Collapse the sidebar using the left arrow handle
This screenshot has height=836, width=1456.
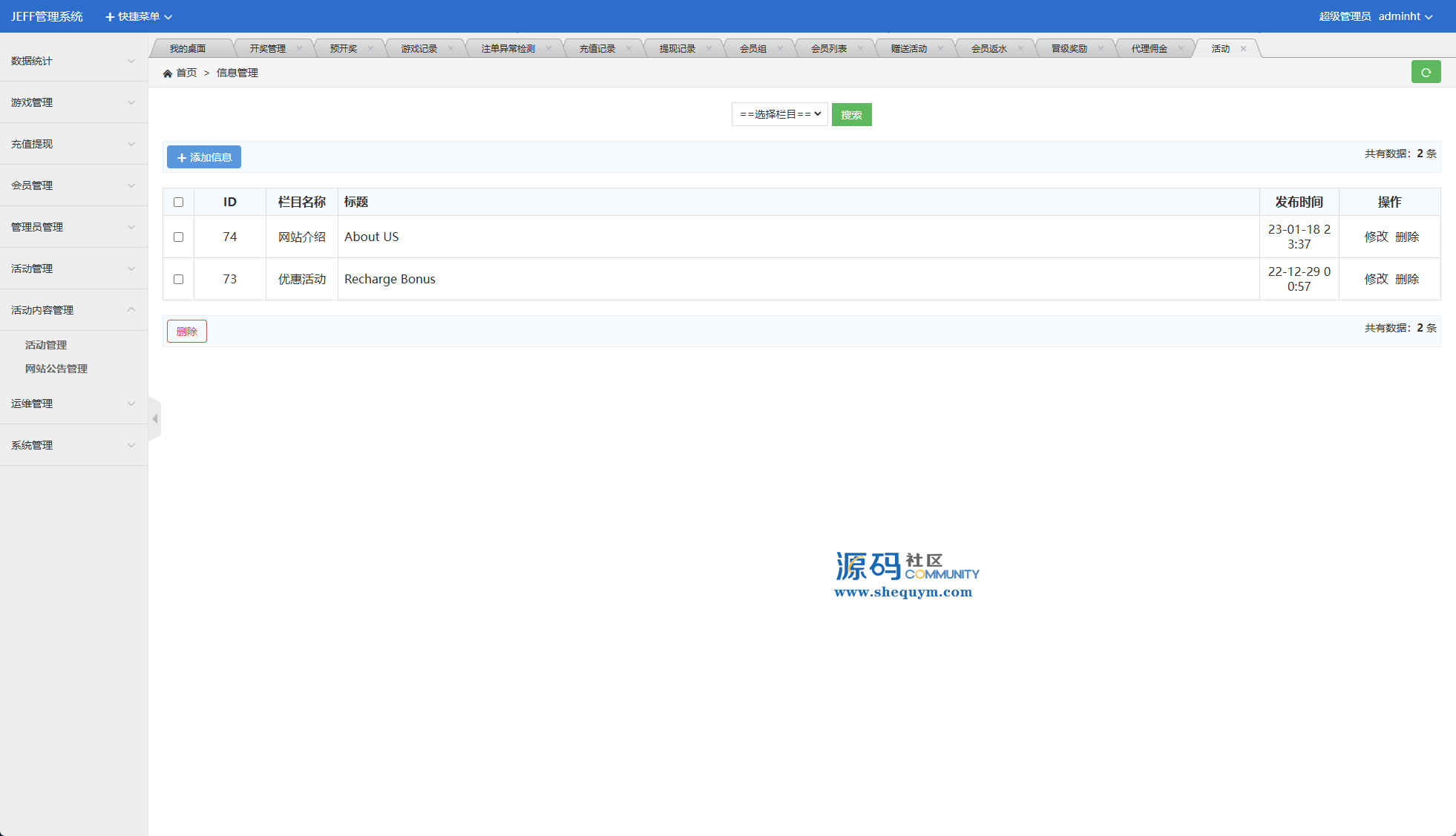pyautogui.click(x=154, y=419)
